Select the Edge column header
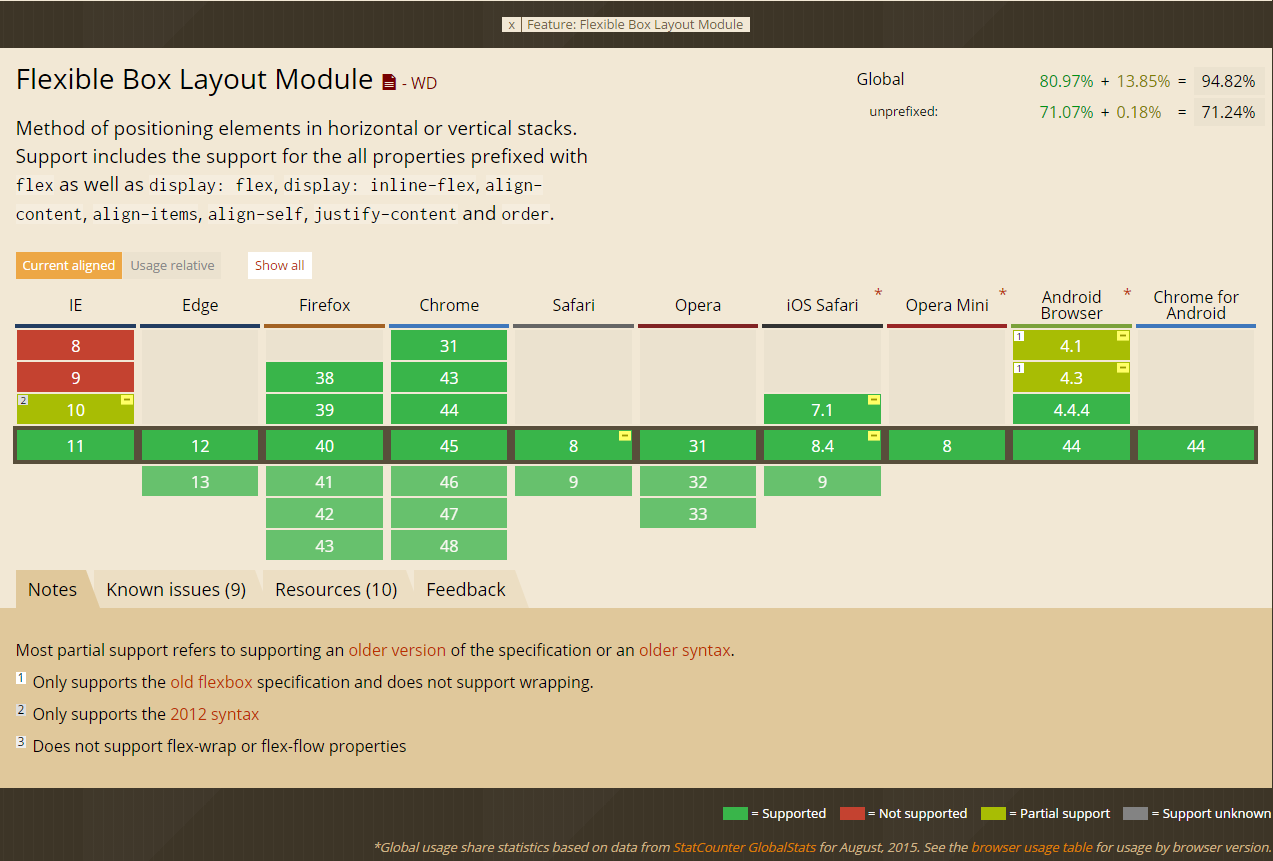The width and height of the screenshot is (1273, 861). tap(200, 305)
